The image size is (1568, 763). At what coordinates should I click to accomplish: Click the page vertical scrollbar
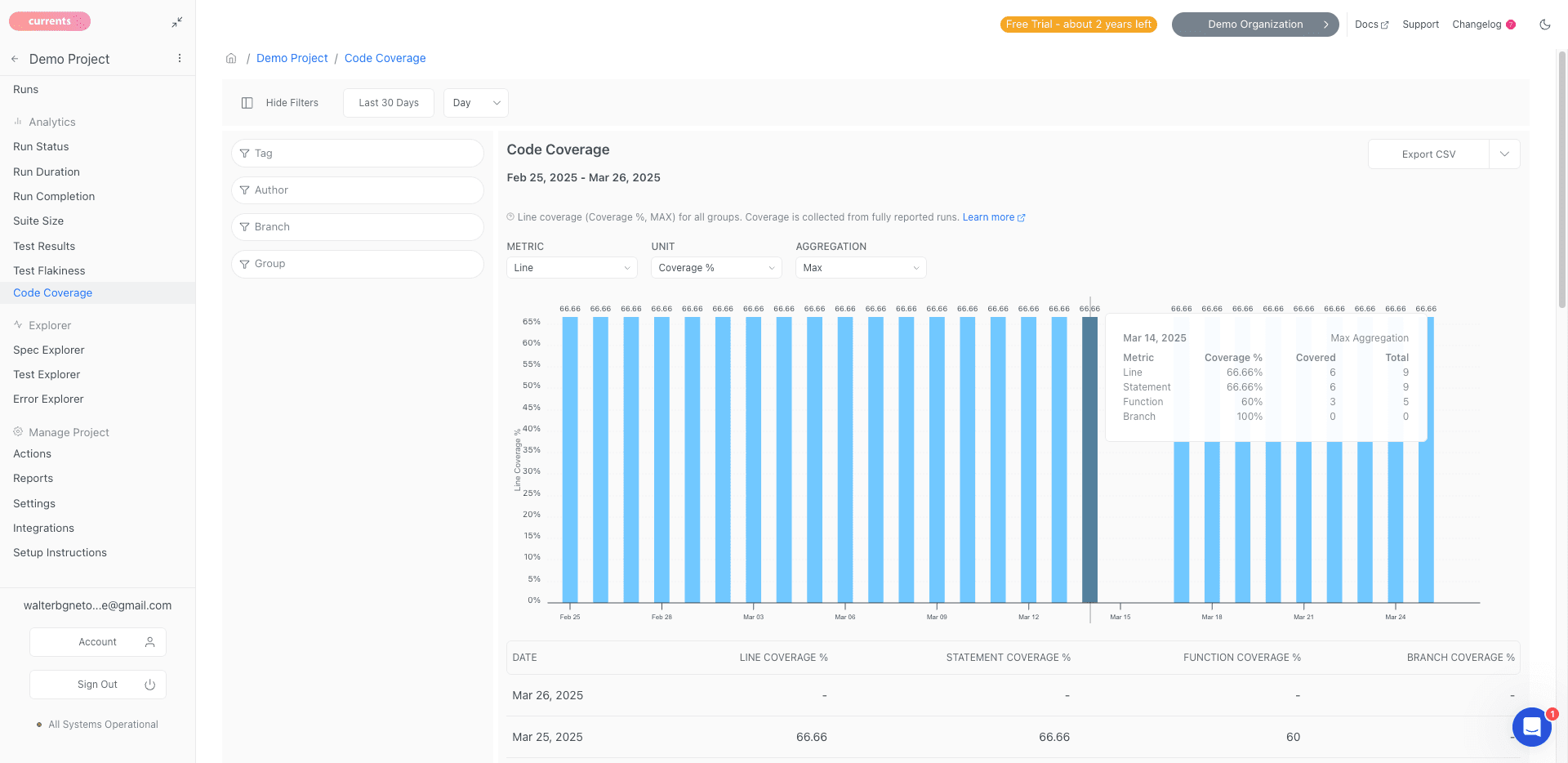[x=1562, y=180]
